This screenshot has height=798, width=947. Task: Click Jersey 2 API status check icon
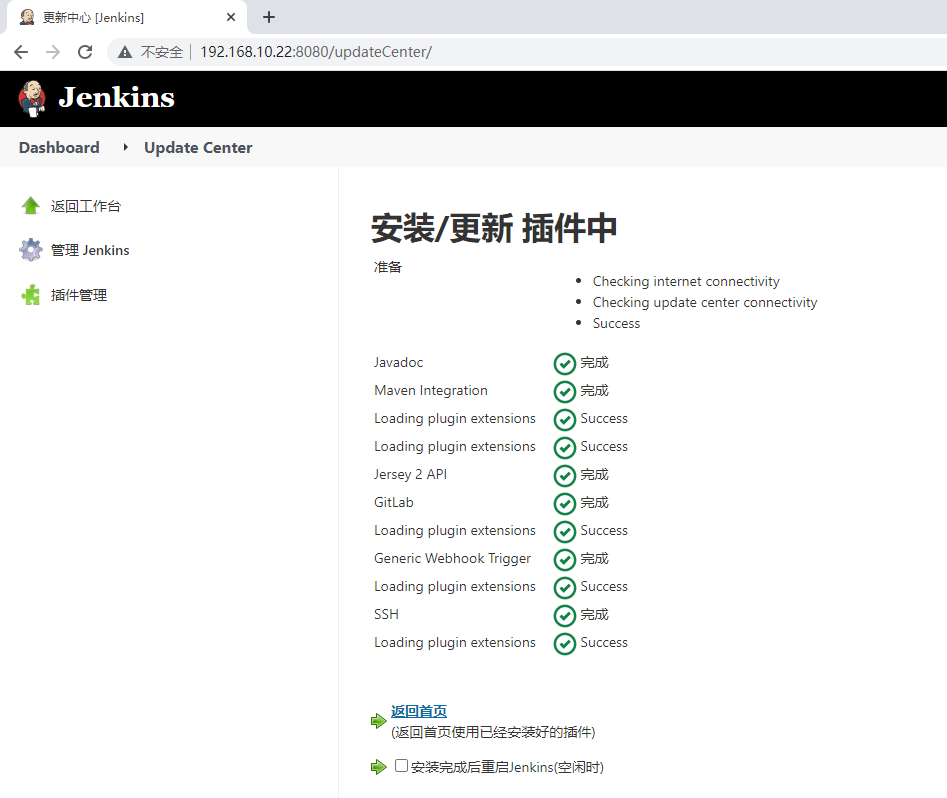565,475
